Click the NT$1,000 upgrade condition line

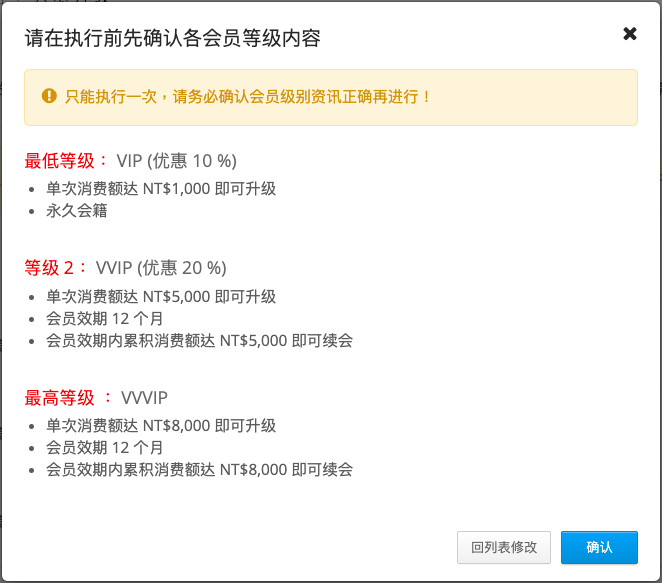click(161, 189)
